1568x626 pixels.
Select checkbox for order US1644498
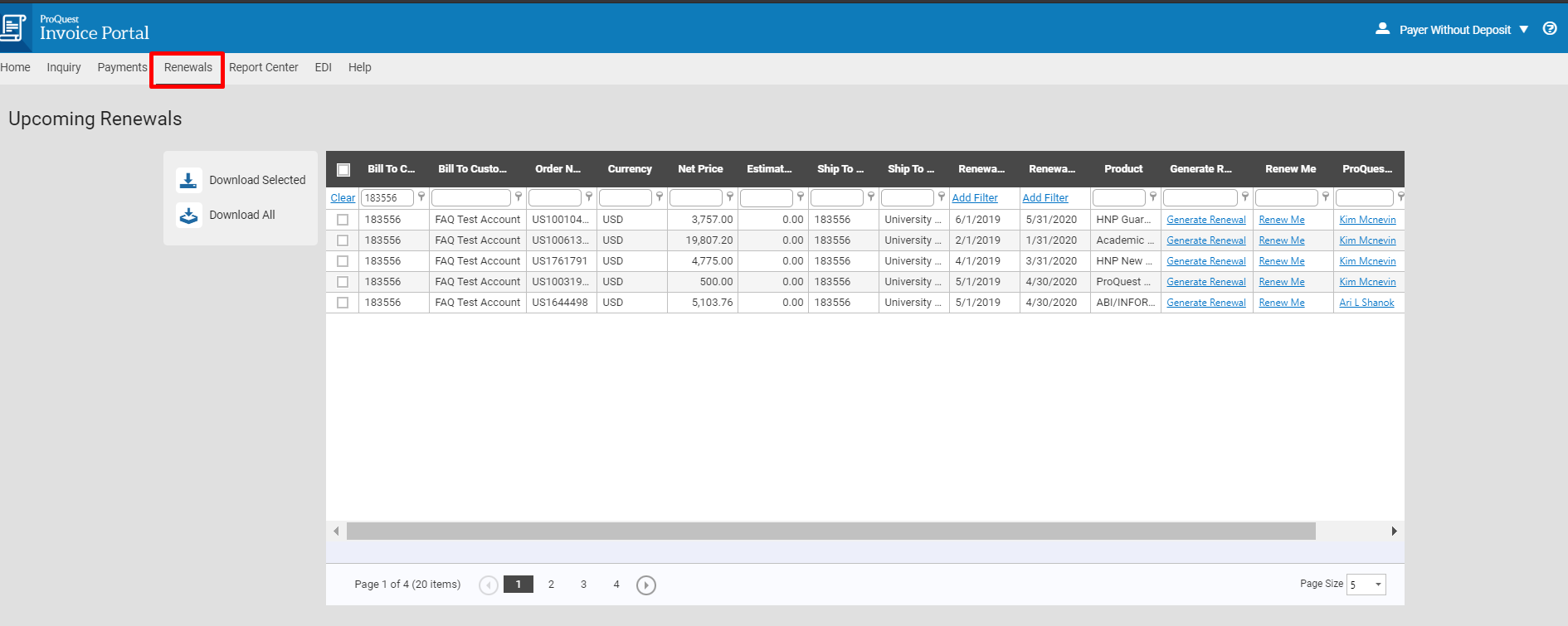pos(343,303)
